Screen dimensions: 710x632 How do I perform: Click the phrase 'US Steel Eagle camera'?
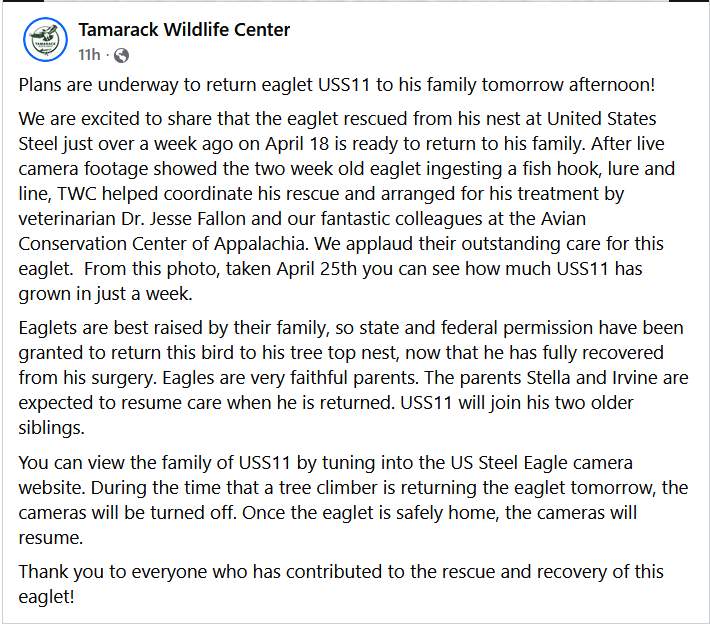(x=542, y=463)
